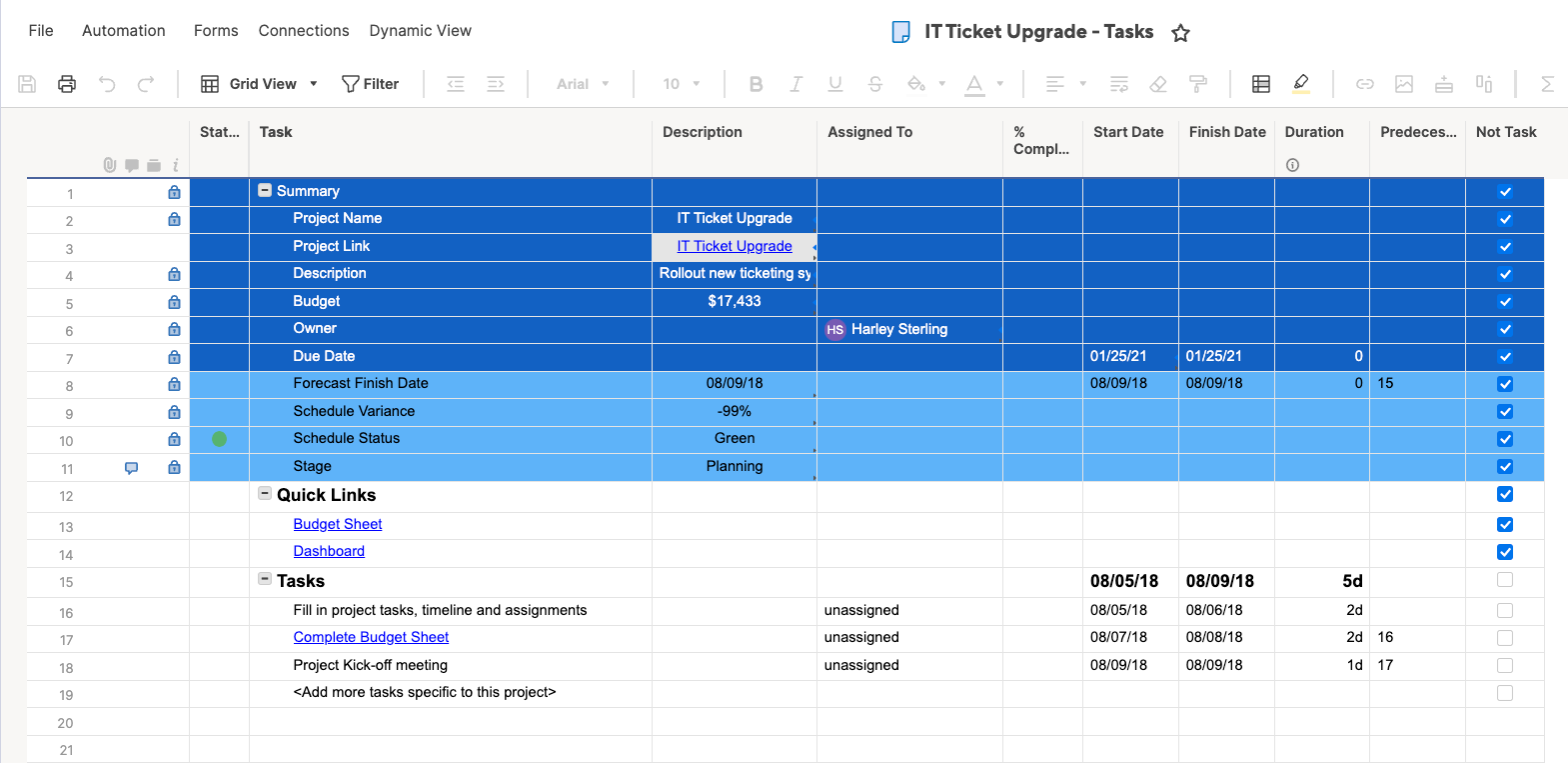The height and width of the screenshot is (763, 1568).
Task: Click comments column speech bubble icon
Action: click(x=132, y=165)
